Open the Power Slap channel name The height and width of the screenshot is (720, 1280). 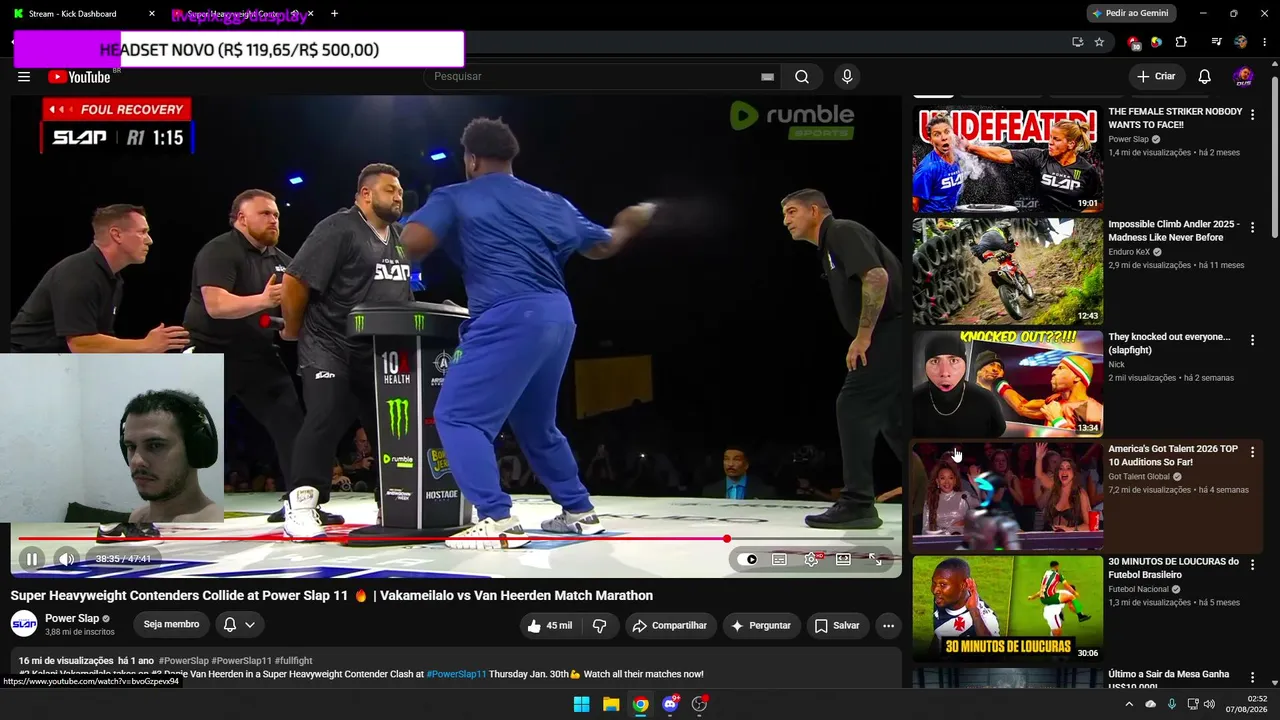[x=72, y=618]
